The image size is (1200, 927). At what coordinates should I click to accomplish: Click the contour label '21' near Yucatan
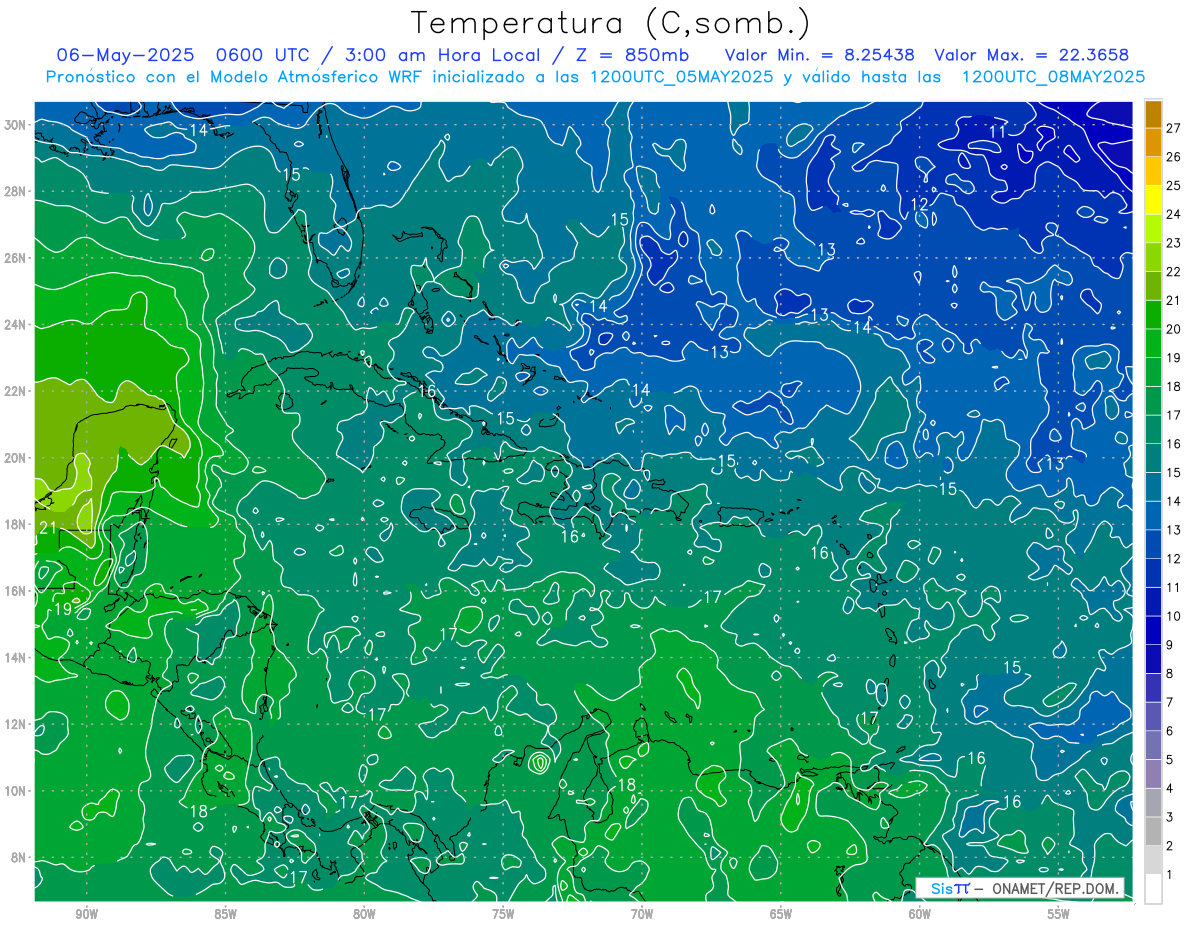coord(47,528)
